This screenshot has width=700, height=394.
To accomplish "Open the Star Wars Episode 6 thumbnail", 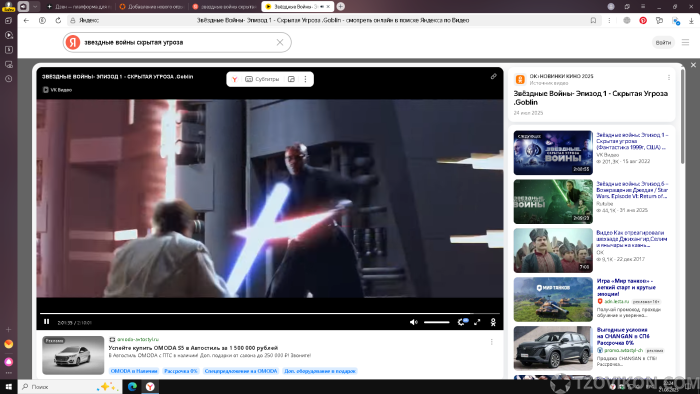I will coord(553,201).
